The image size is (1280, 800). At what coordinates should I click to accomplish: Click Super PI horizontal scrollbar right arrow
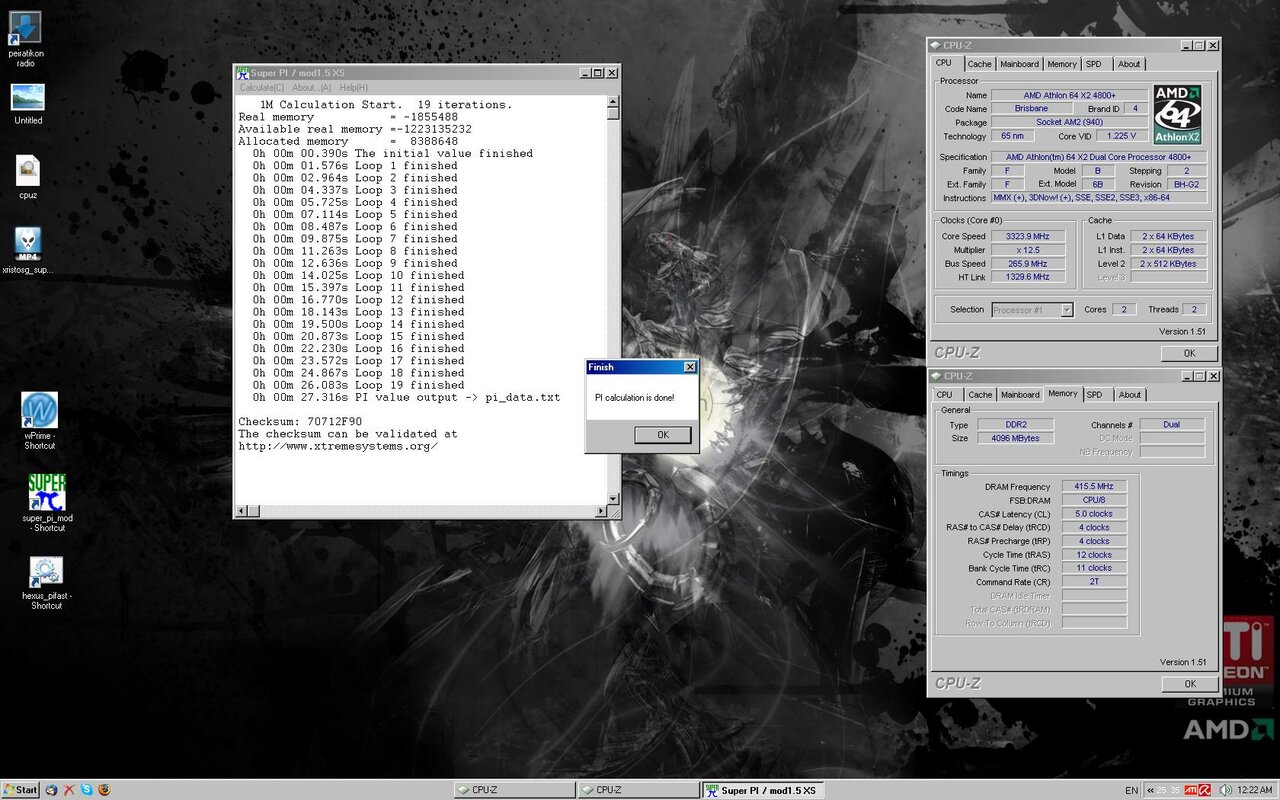(602, 512)
